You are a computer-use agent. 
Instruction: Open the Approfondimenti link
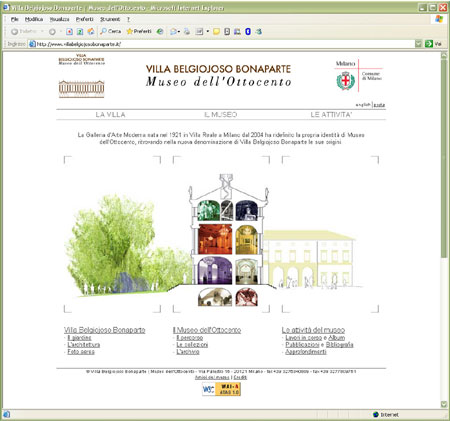click(x=306, y=352)
